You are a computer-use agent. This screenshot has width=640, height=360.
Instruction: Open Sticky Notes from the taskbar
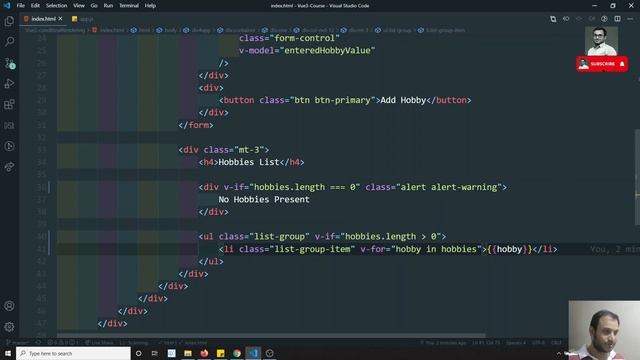220,353
